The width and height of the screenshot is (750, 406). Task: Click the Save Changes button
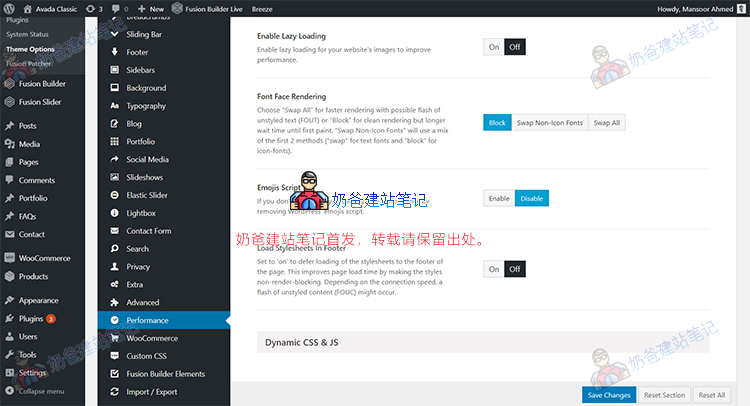pyautogui.click(x=608, y=395)
